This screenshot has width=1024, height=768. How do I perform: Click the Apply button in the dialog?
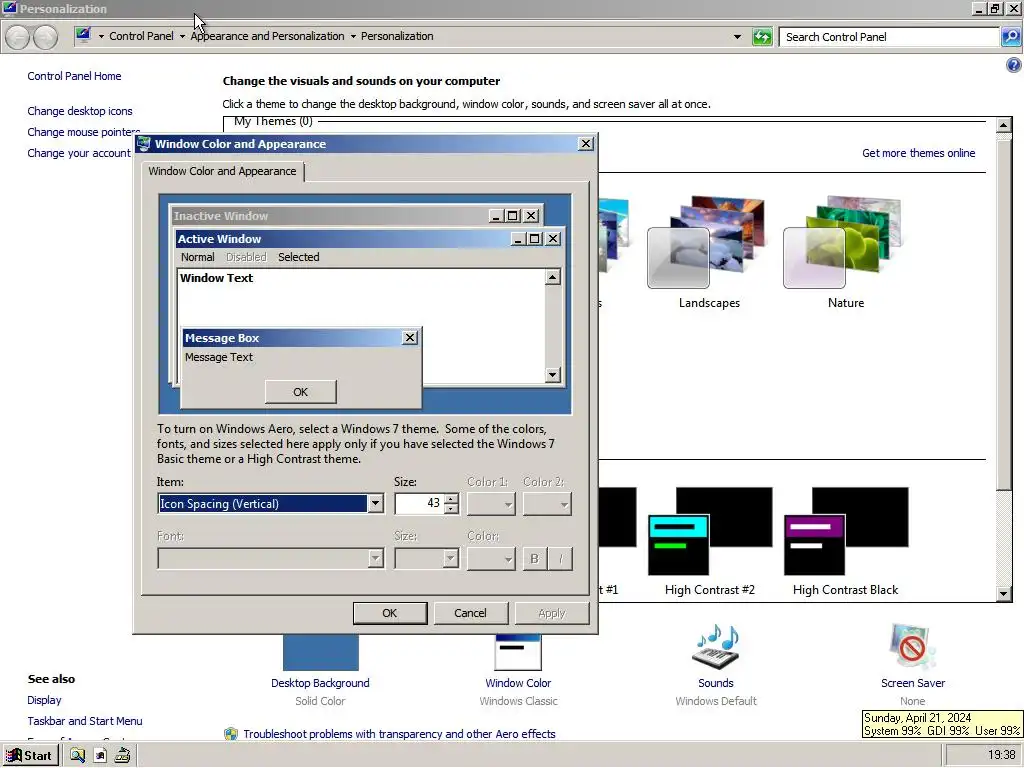[x=552, y=613]
